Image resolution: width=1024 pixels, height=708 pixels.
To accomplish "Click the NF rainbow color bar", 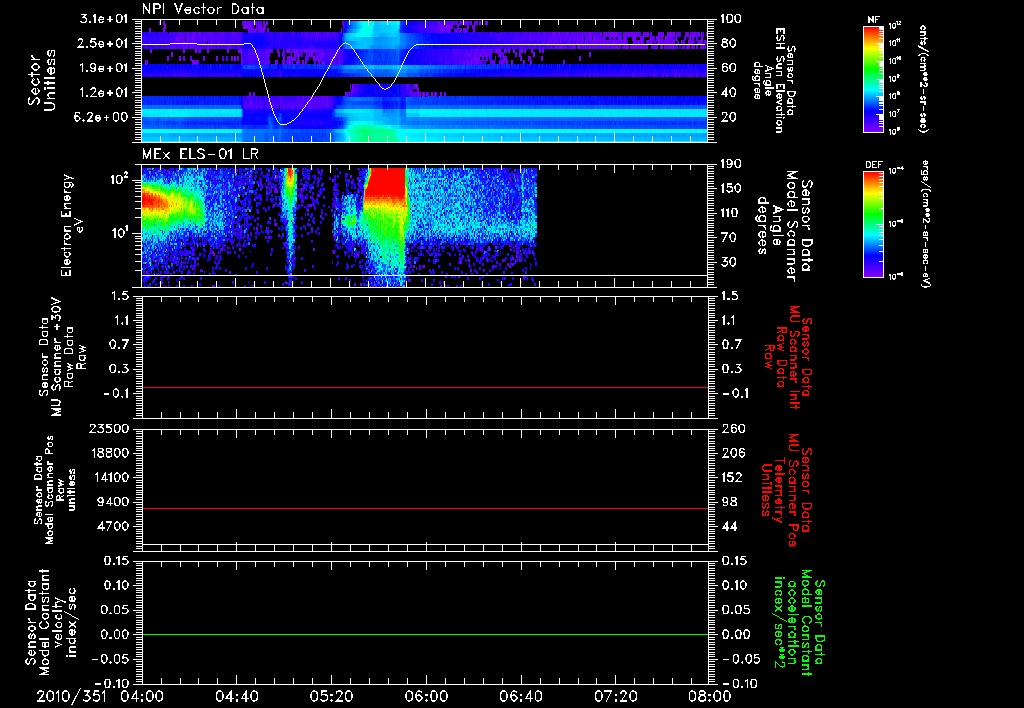I will 873,78.
